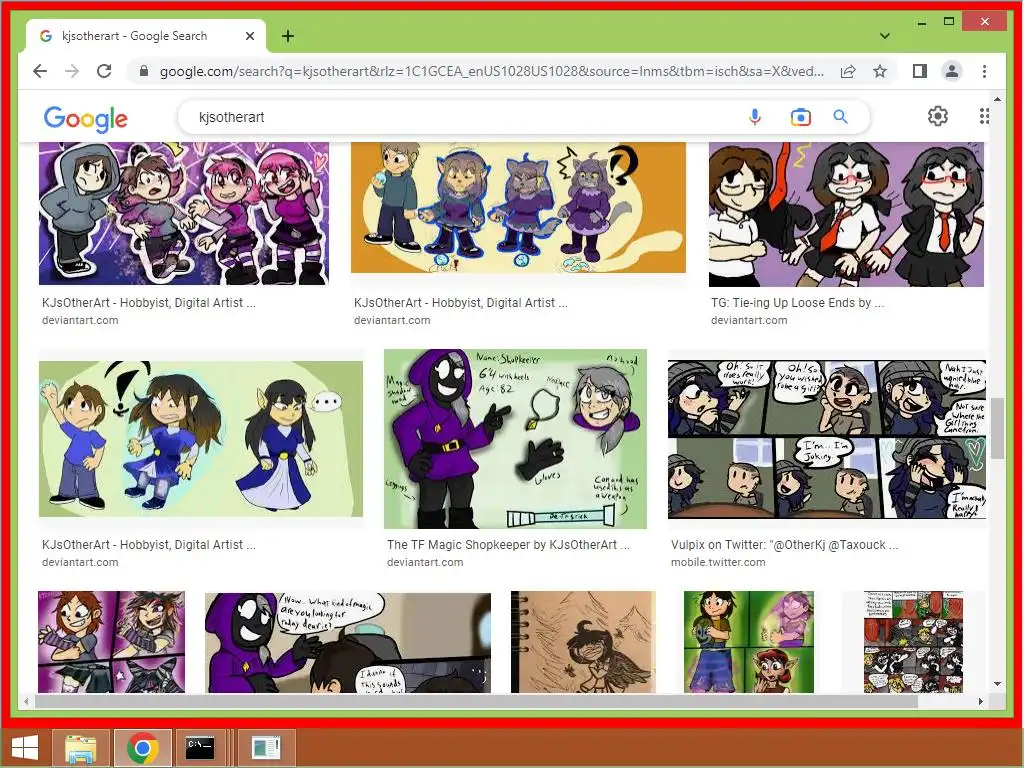Viewport: 1024px width, 768px height.
Task: Click the kjsotherart search input box
Action: (x=457, y=117)
